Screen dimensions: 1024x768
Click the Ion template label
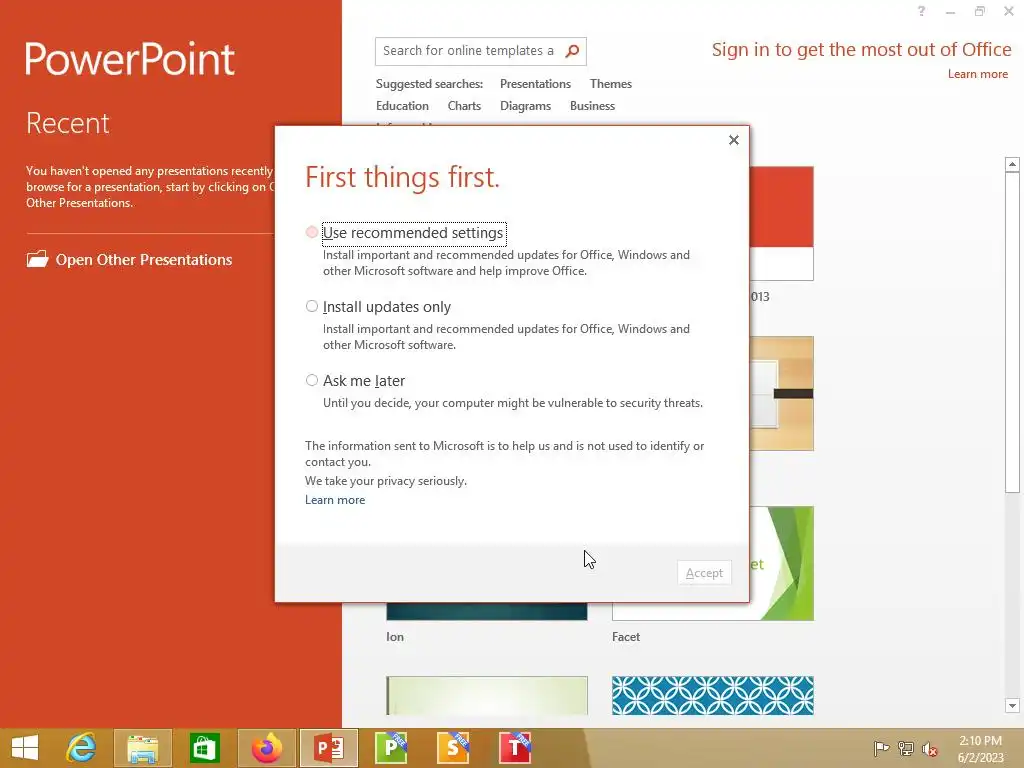pos(395,637)
